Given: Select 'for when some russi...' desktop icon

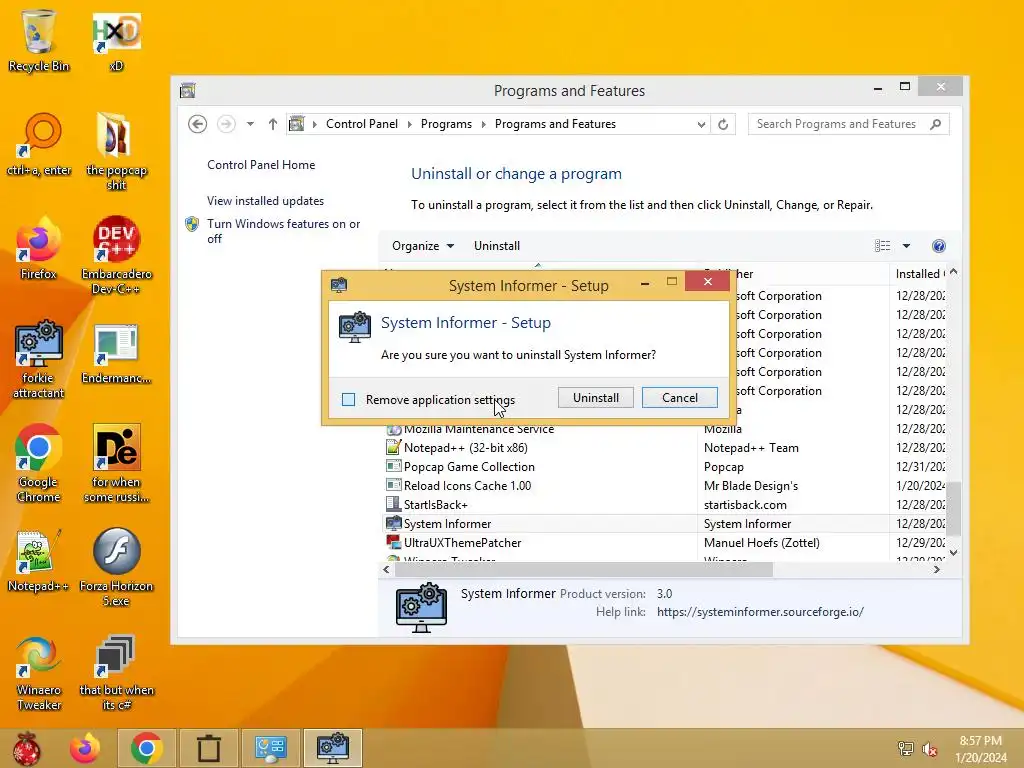Looking at the screenshot, I should [x=116, y=463].
